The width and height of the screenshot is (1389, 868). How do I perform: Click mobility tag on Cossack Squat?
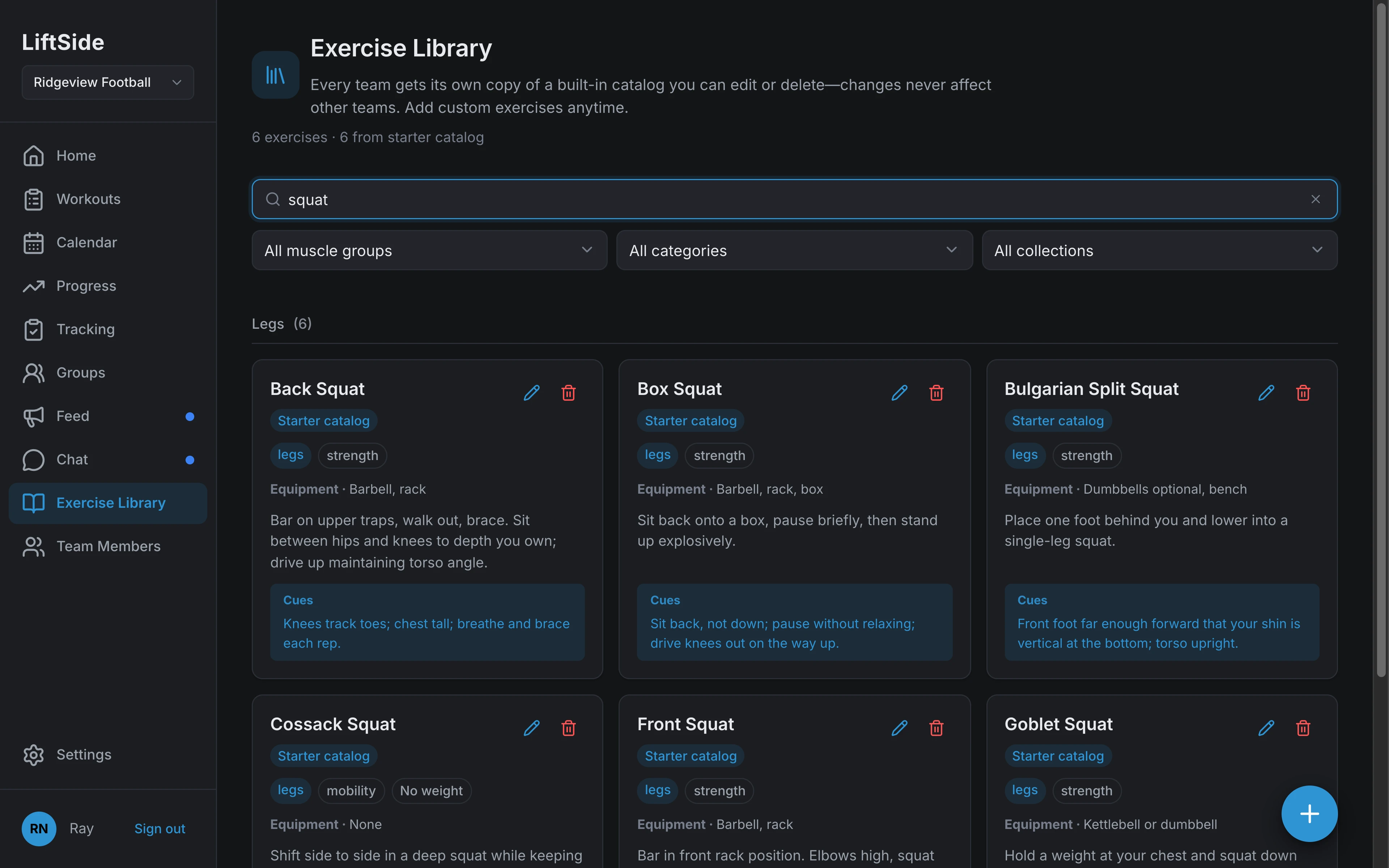[x=351, y=791]
